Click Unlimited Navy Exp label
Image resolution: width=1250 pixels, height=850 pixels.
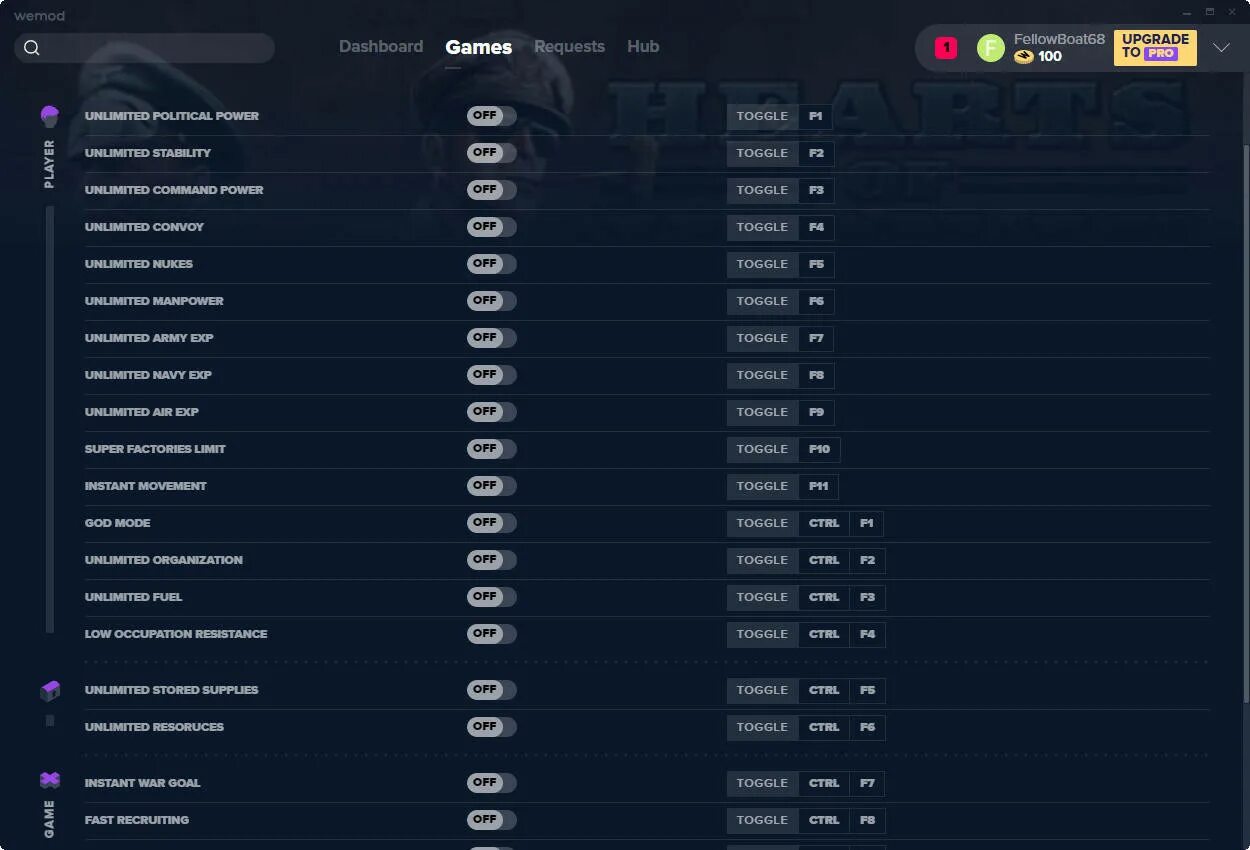[148, 375]
